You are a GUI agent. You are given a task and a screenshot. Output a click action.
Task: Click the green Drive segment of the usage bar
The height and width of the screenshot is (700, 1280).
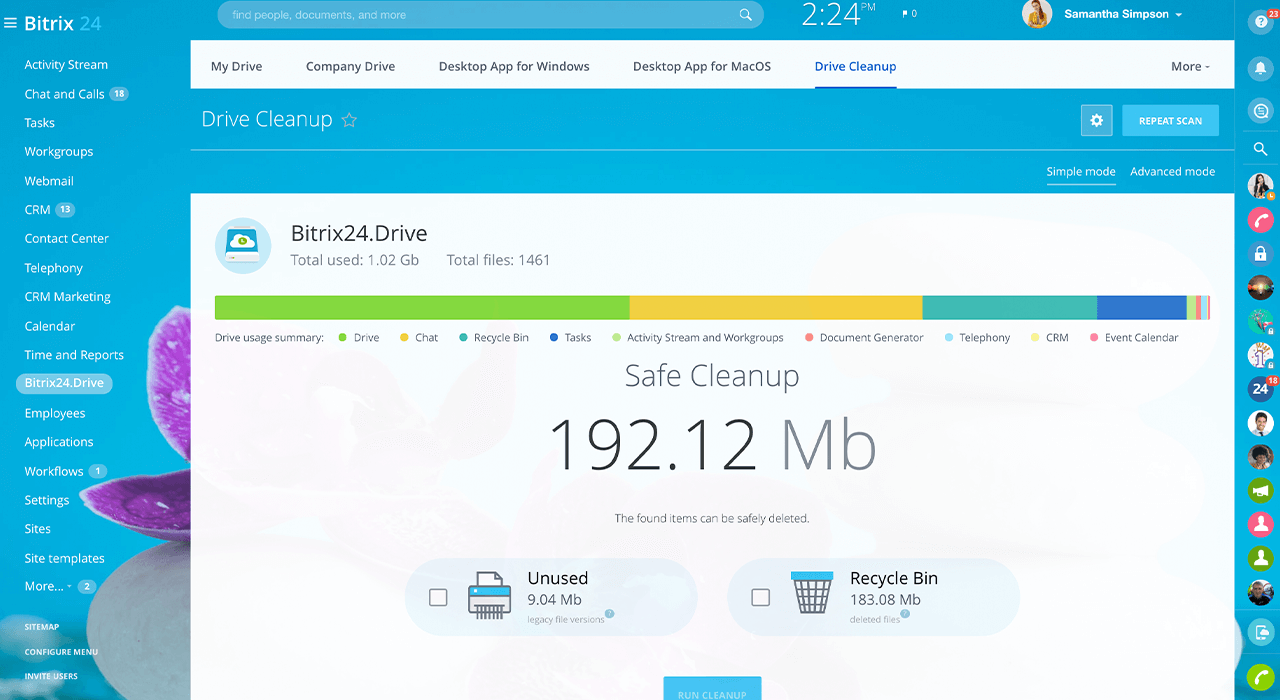pyautogui.click(x=422, y=308)
